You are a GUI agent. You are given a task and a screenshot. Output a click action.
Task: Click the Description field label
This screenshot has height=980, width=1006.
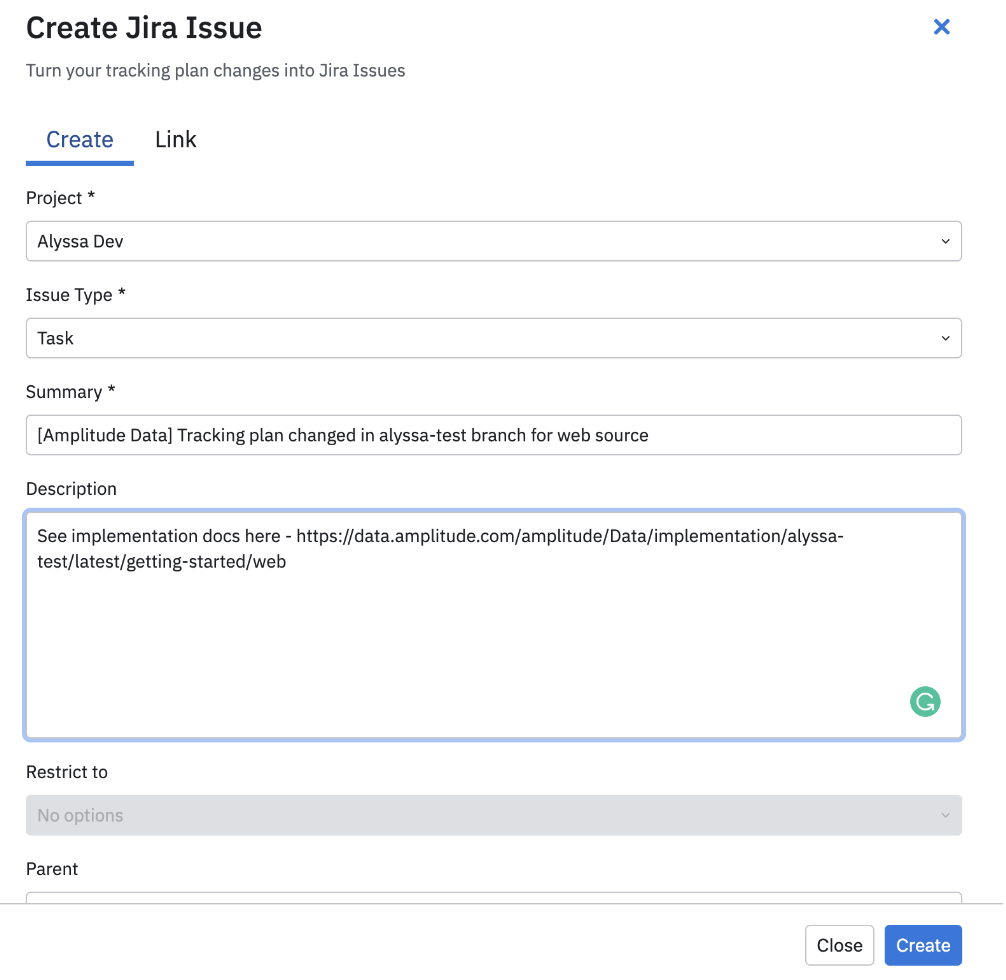click(x=71, y=489)
